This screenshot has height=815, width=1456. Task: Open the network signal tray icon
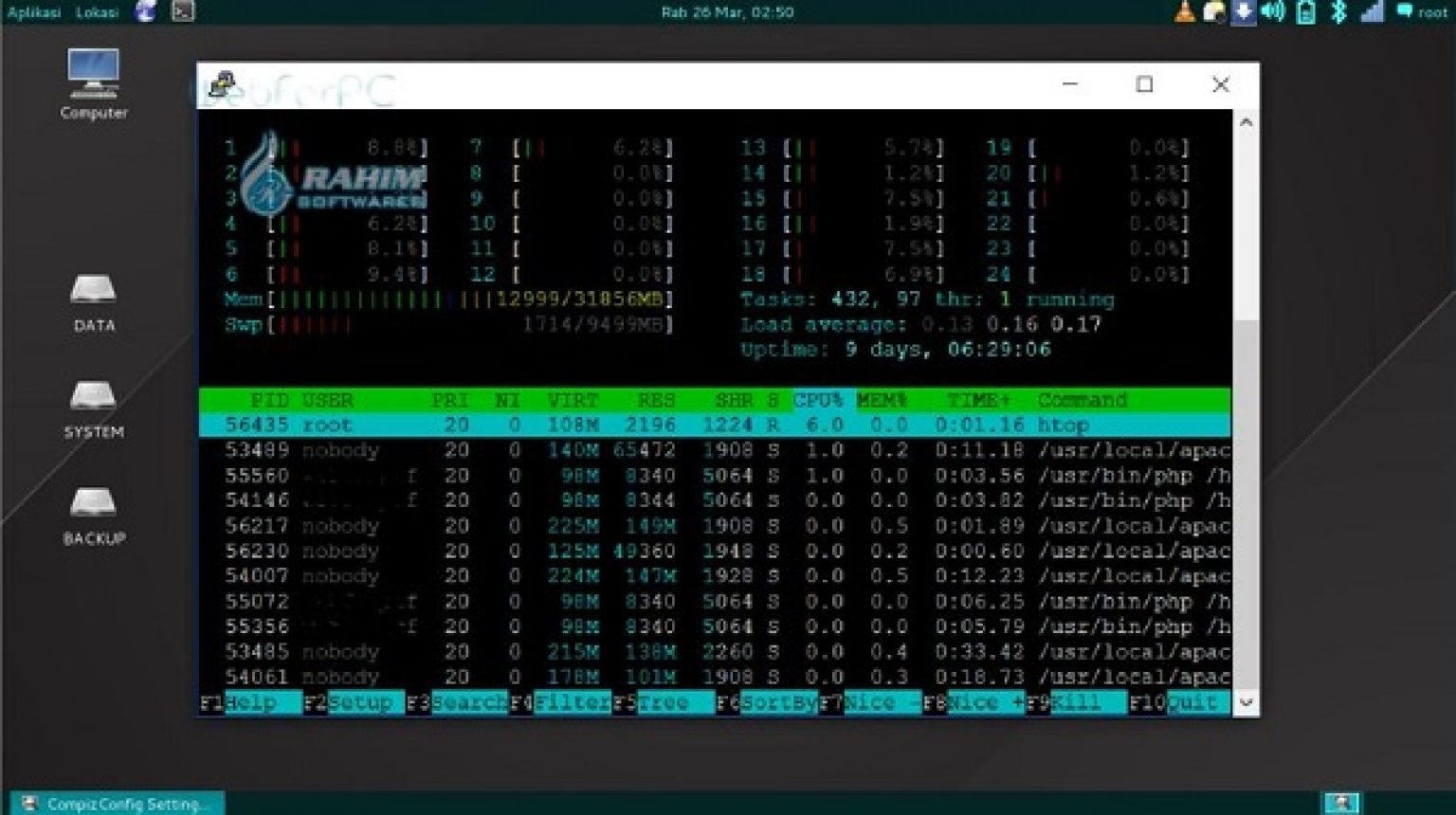click(1372, 11)
